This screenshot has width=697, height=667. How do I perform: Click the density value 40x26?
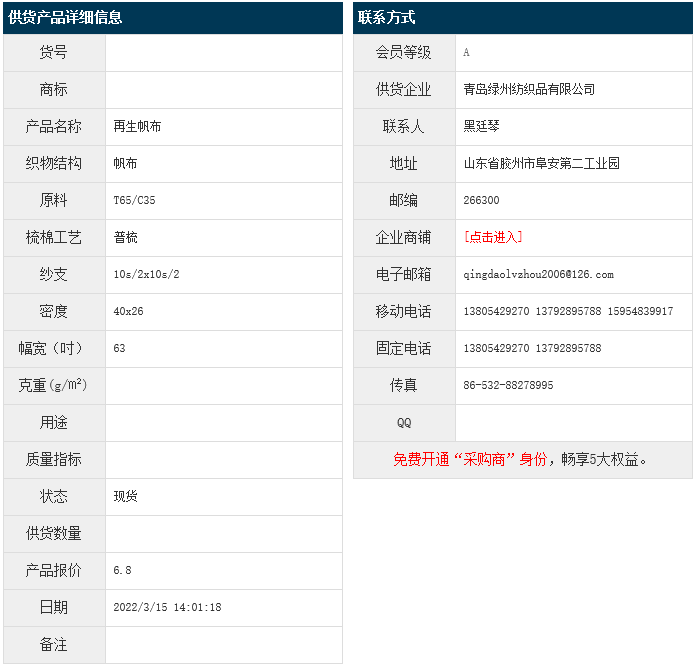(128, 311)
